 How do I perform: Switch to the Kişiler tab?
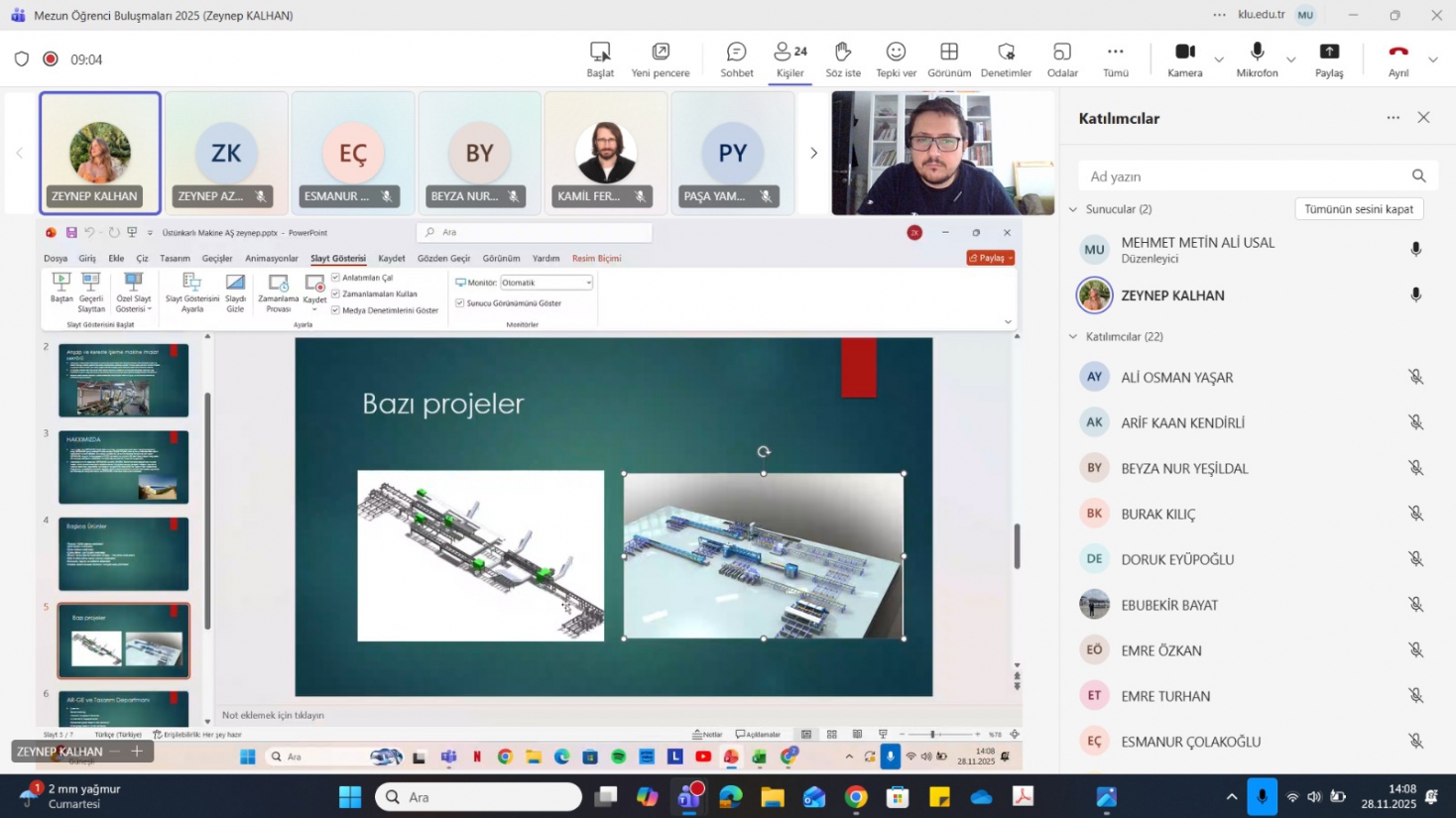click(x=789, y=58)
